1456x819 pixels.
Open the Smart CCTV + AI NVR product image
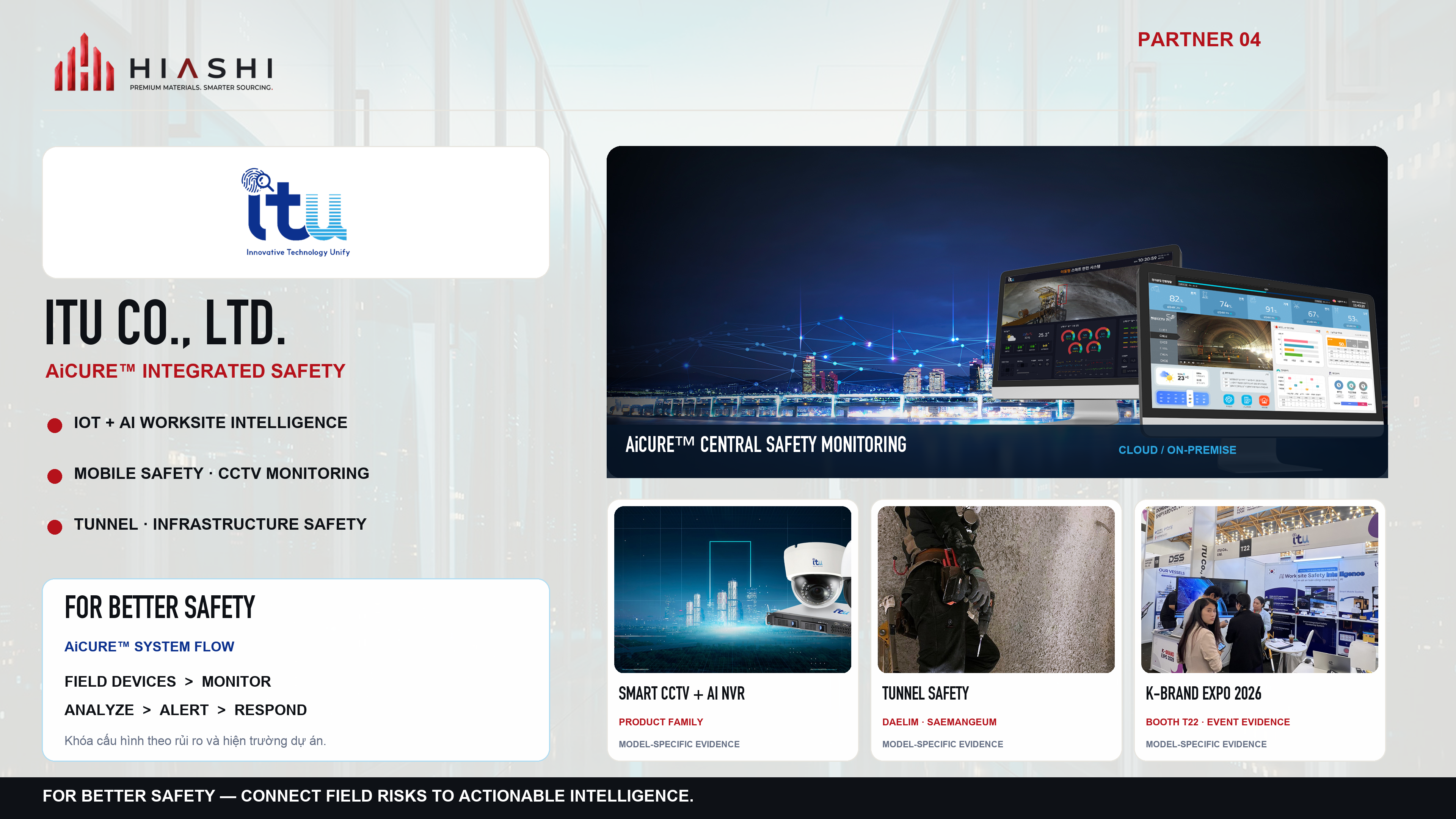733,589
